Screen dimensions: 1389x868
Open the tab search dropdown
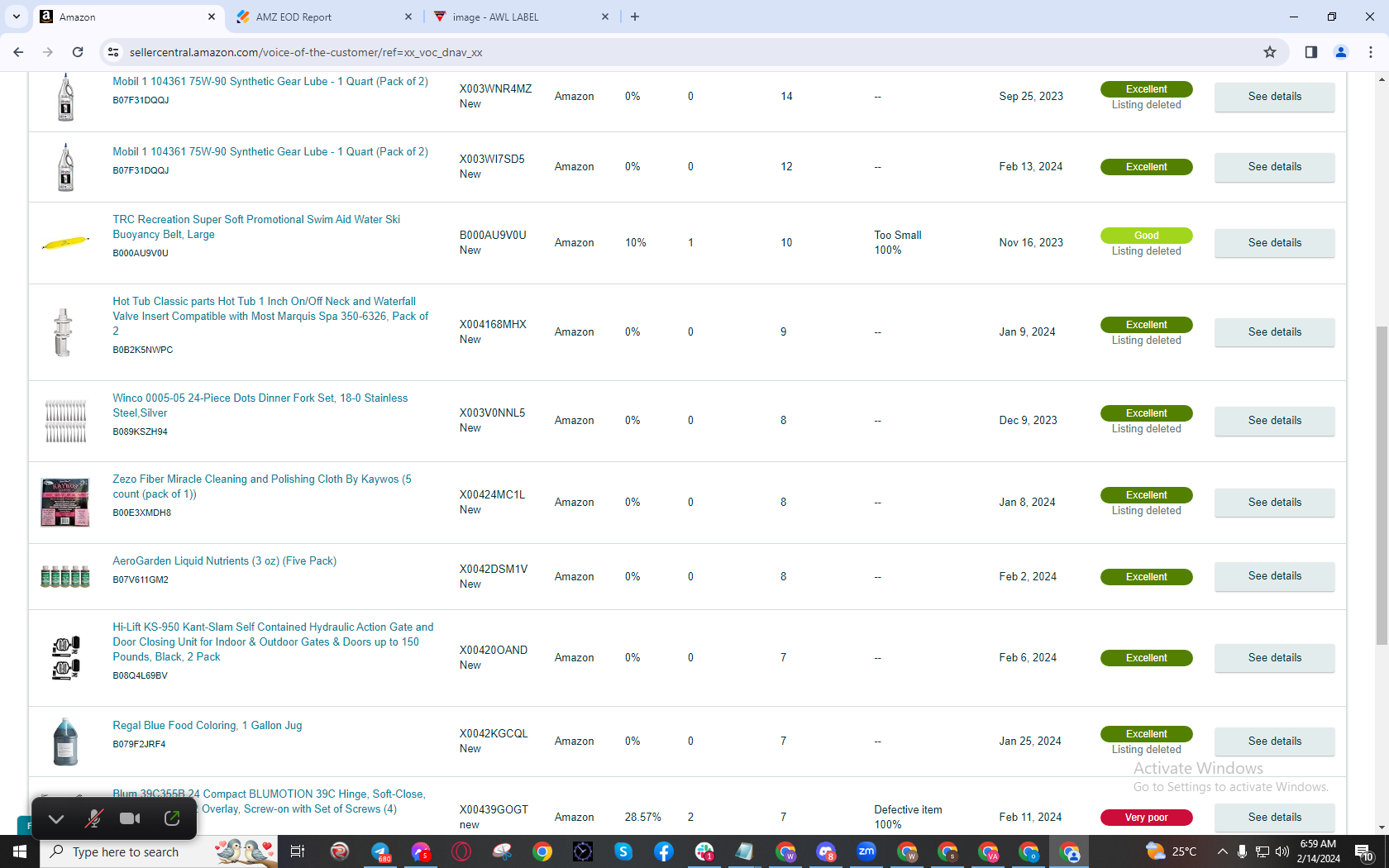click(17, 17)
